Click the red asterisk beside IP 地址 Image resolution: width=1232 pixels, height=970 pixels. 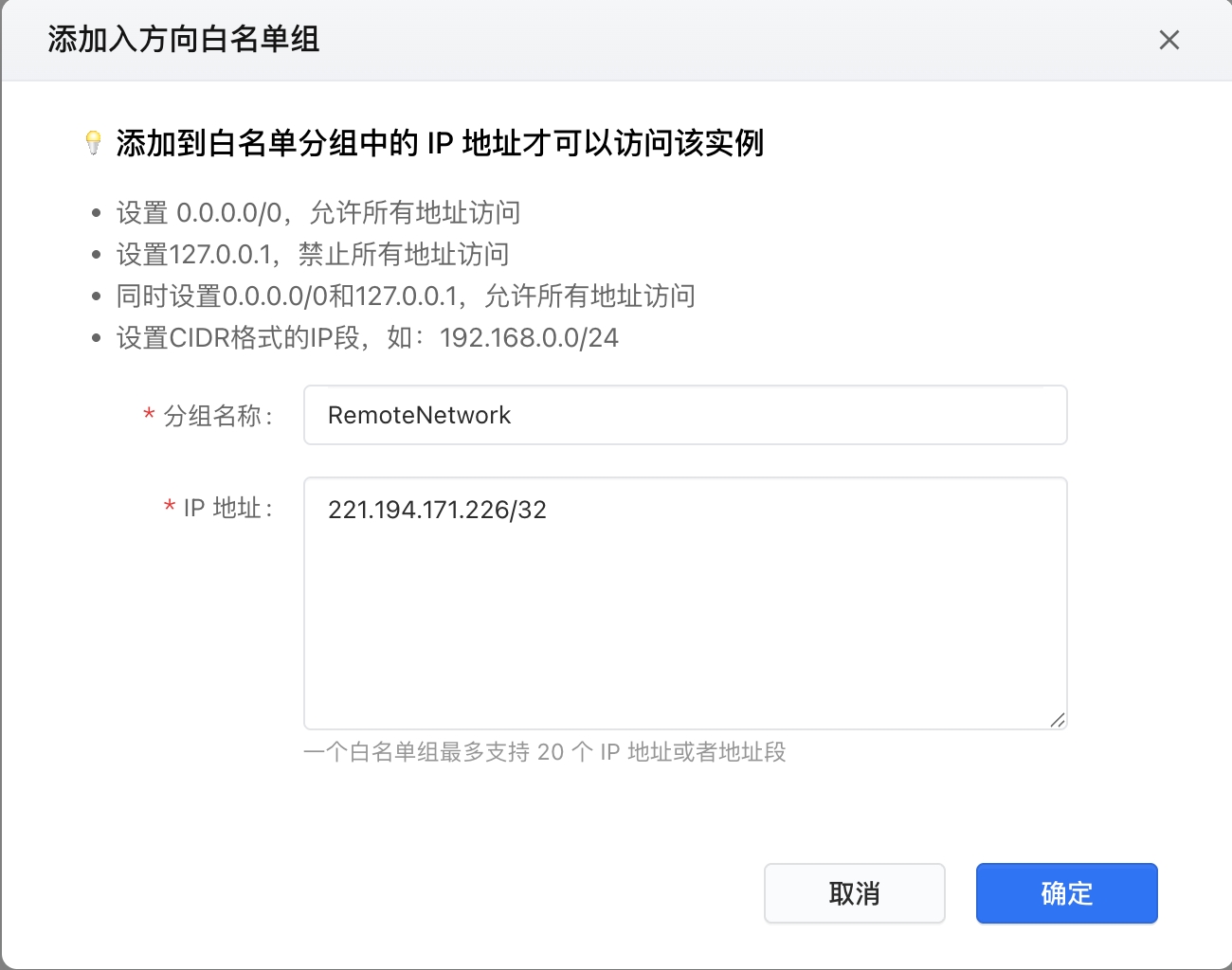[x=170, y=507]
